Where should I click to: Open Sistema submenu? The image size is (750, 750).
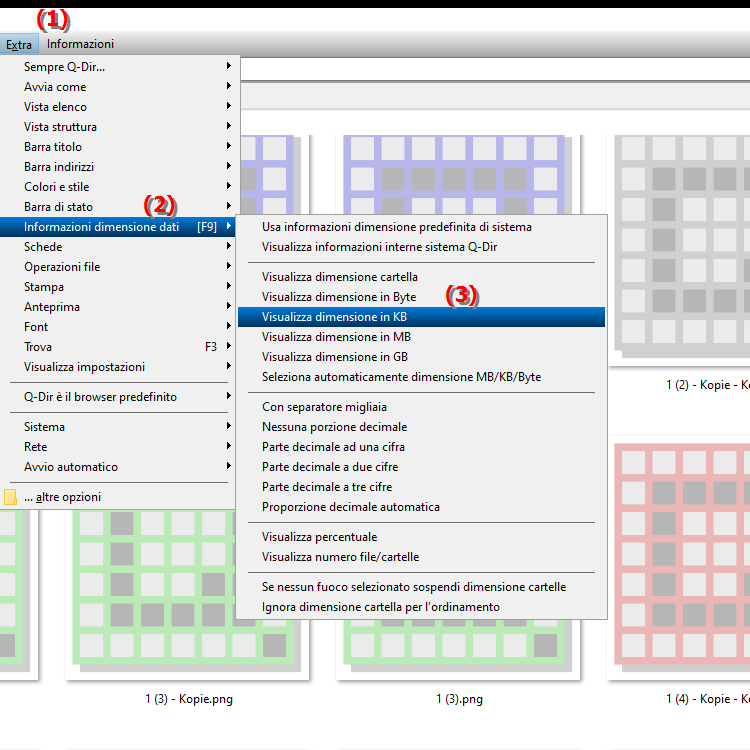[x=118, y=427]
